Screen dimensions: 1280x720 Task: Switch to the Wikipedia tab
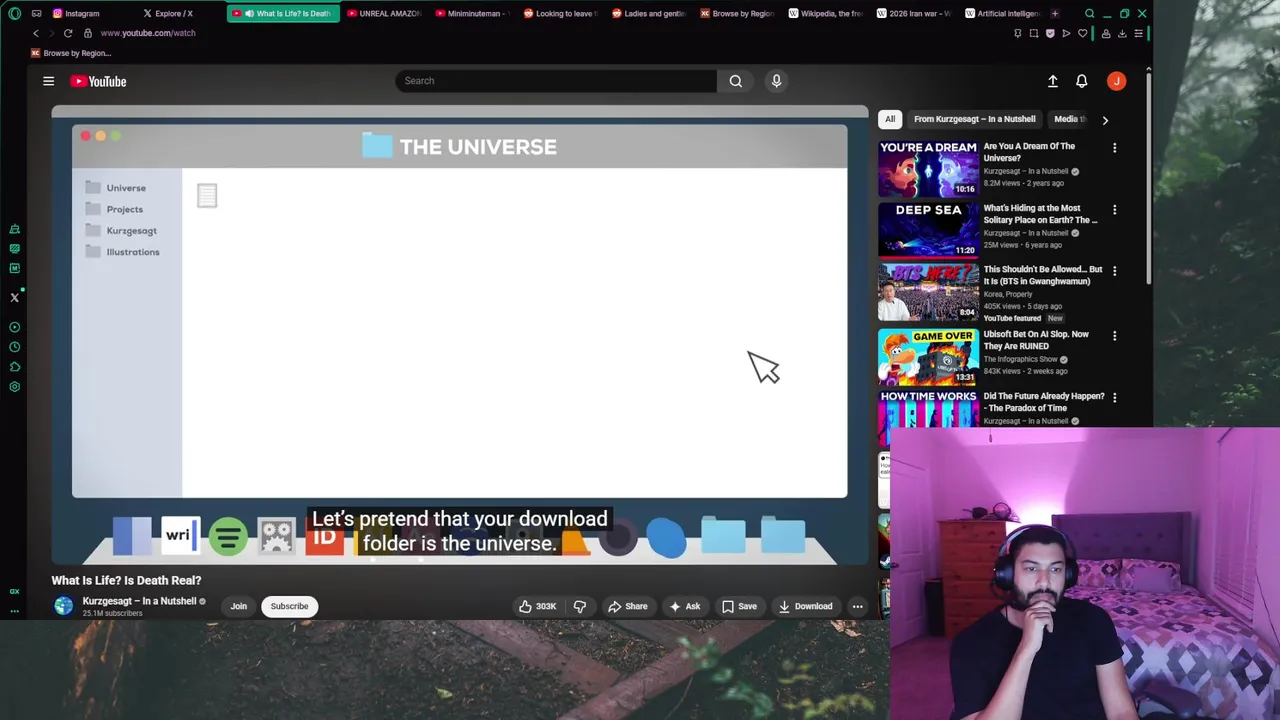[x=828, y=13]
